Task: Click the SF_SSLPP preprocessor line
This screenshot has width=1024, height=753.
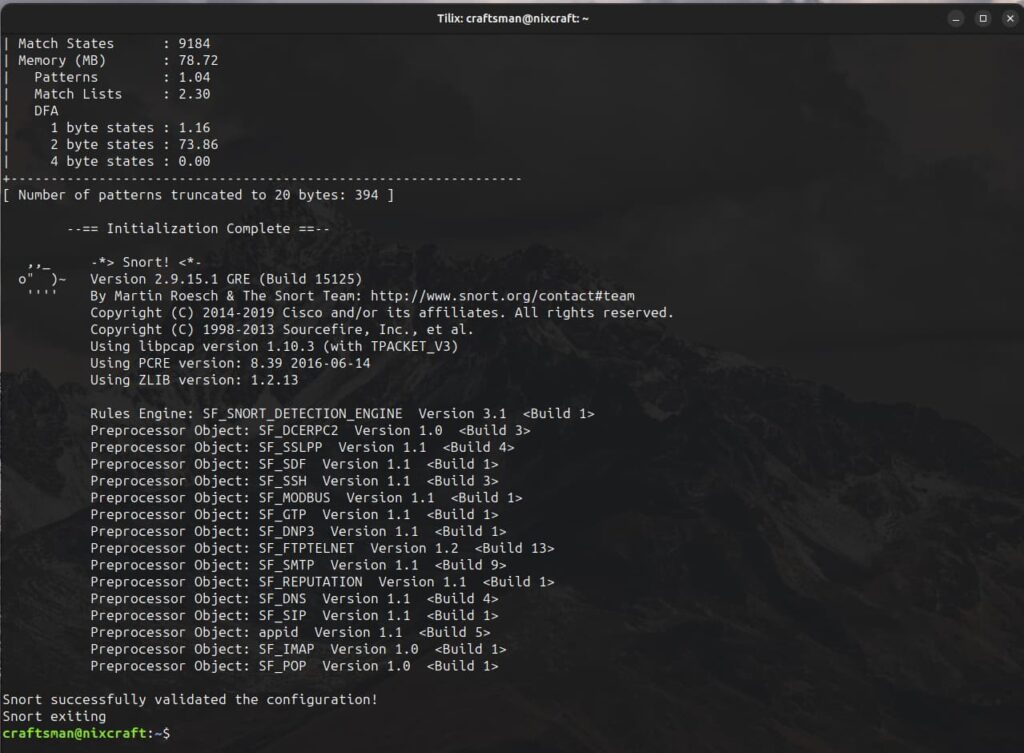Action: [x=302, y=447]
